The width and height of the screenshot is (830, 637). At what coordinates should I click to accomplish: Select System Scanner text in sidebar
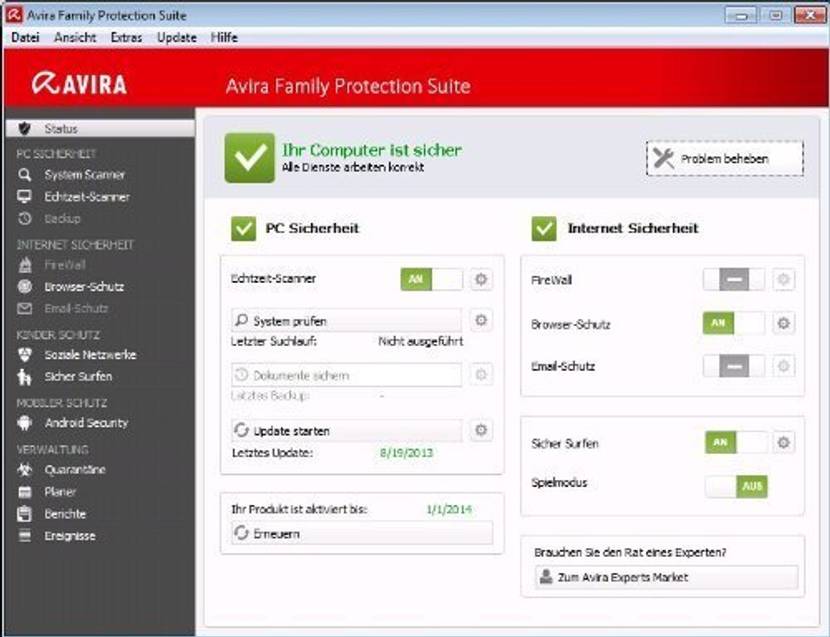85,175
